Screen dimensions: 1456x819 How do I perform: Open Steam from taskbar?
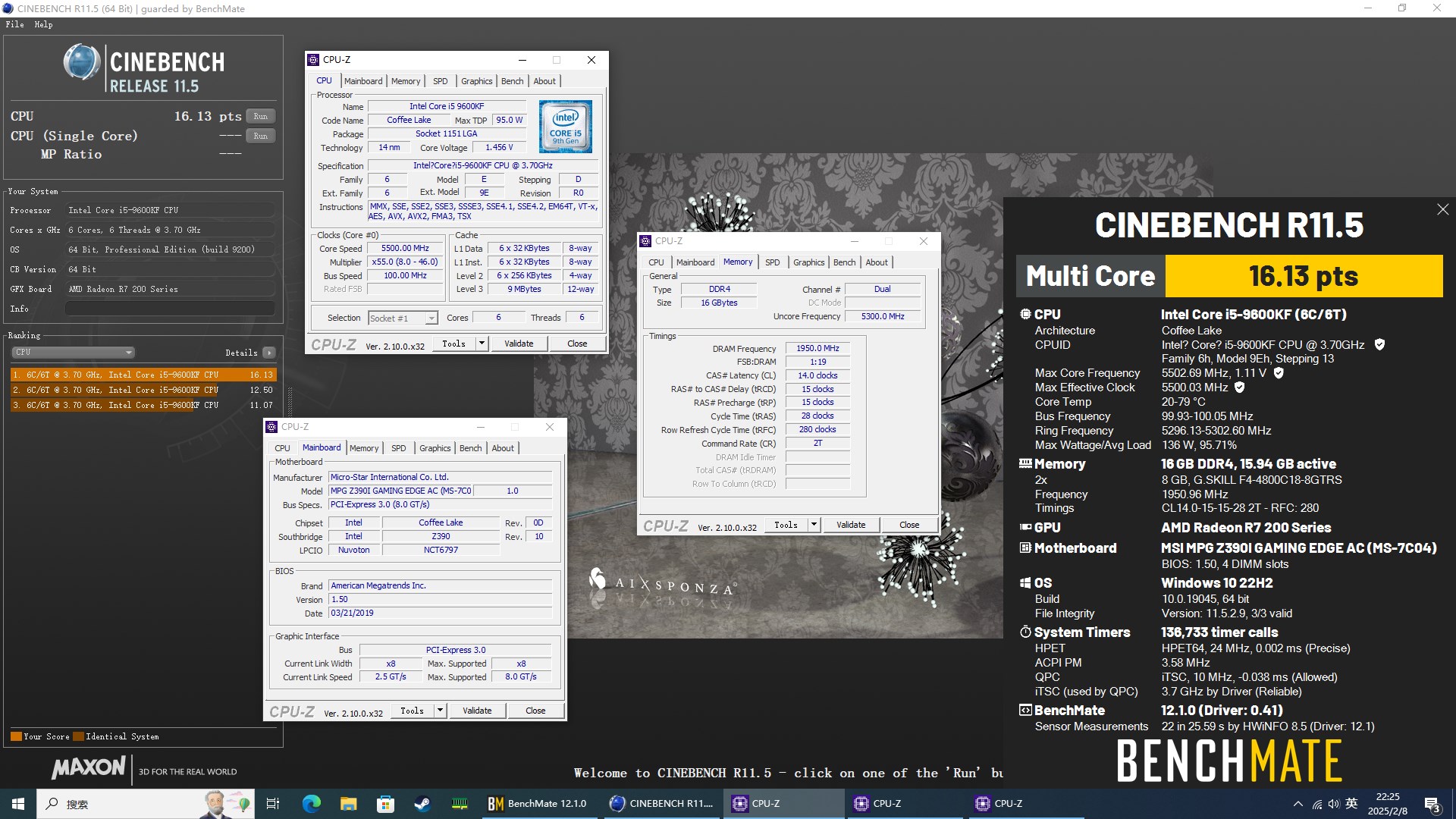click(422, 804)
